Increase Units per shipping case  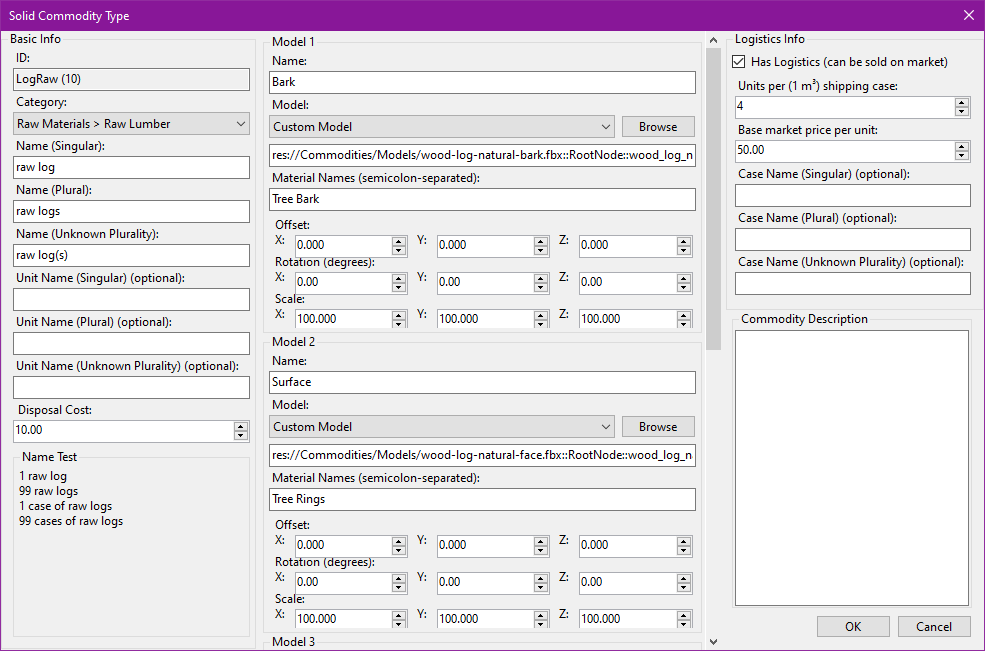coord(962,102)
